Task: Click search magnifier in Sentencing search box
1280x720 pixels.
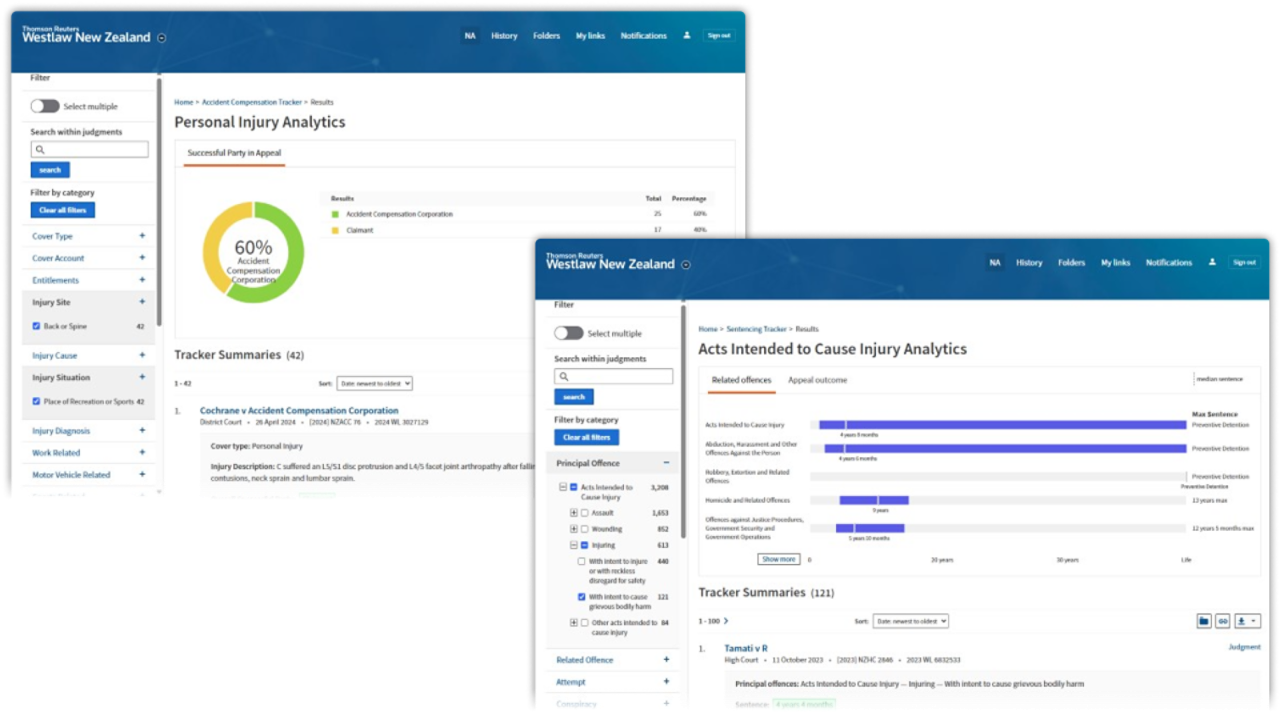Action: coord(564,377)
